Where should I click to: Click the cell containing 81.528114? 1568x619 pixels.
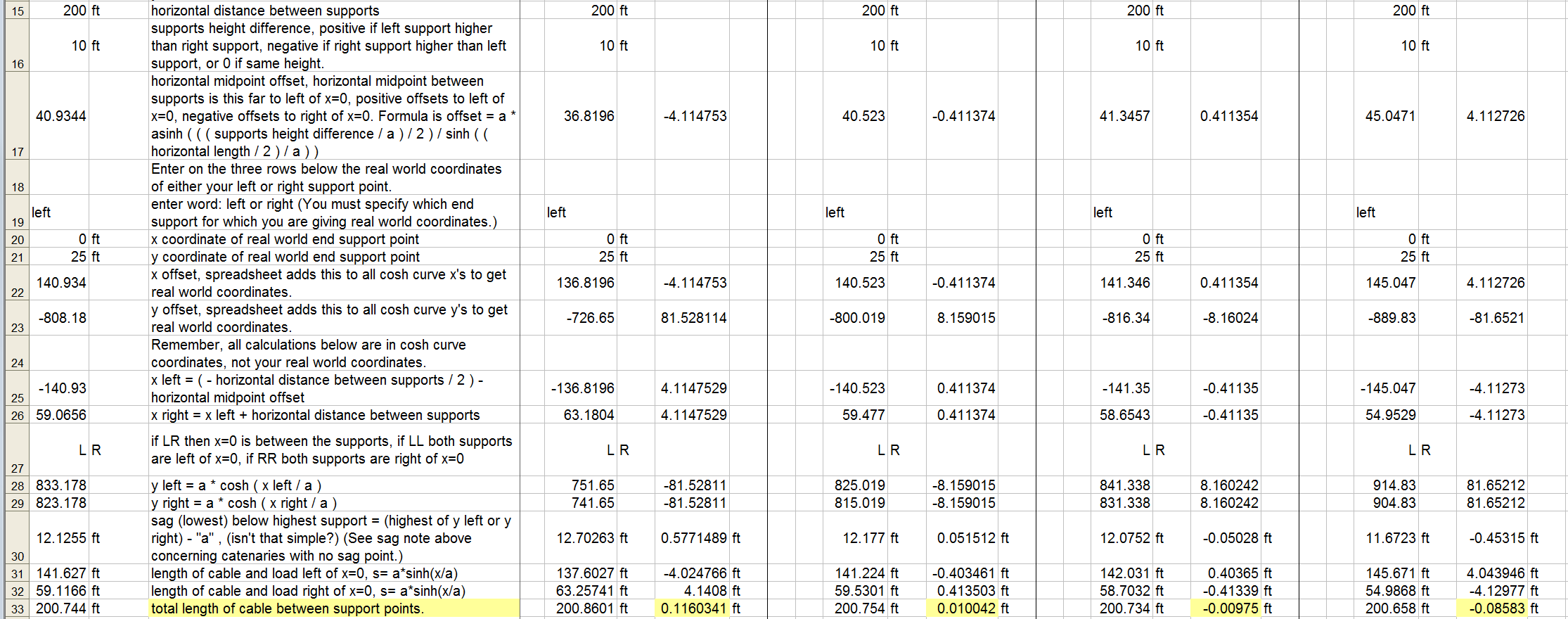click(x=693, y=318)
